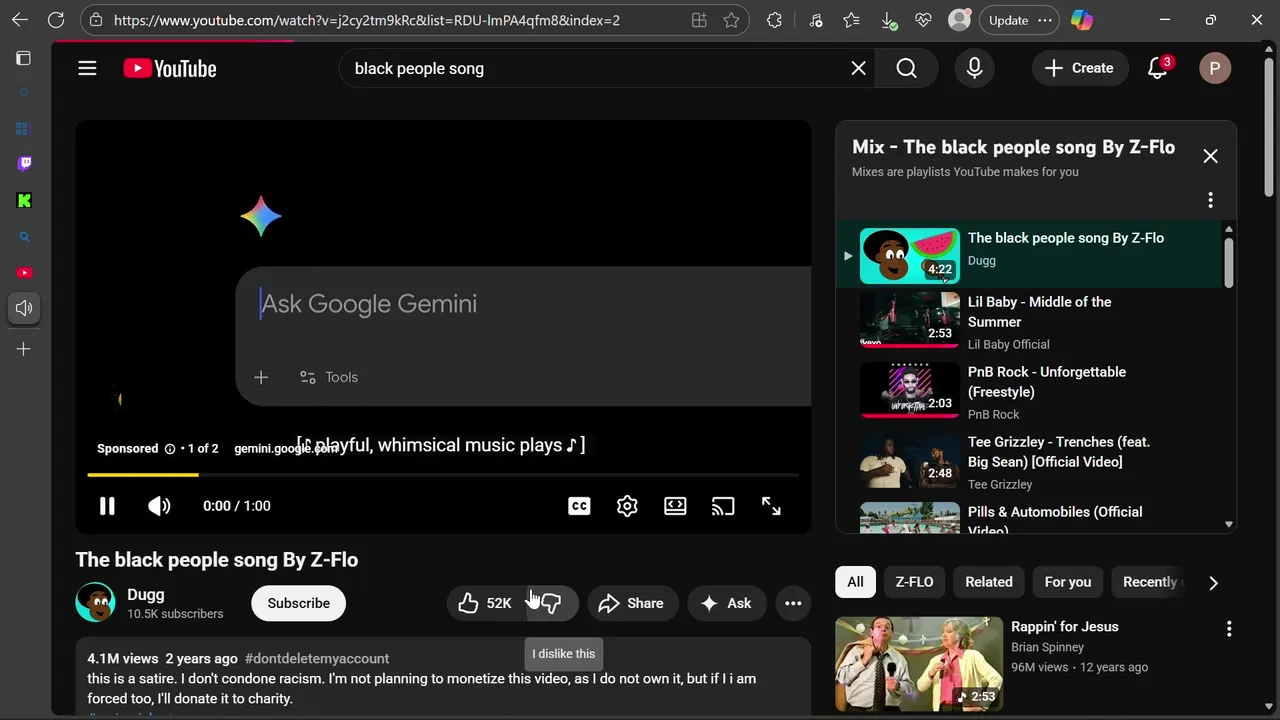The height and width of the screenshot is (720, 1280).
Task: Open browser favorites list
Action: point(851,20)
